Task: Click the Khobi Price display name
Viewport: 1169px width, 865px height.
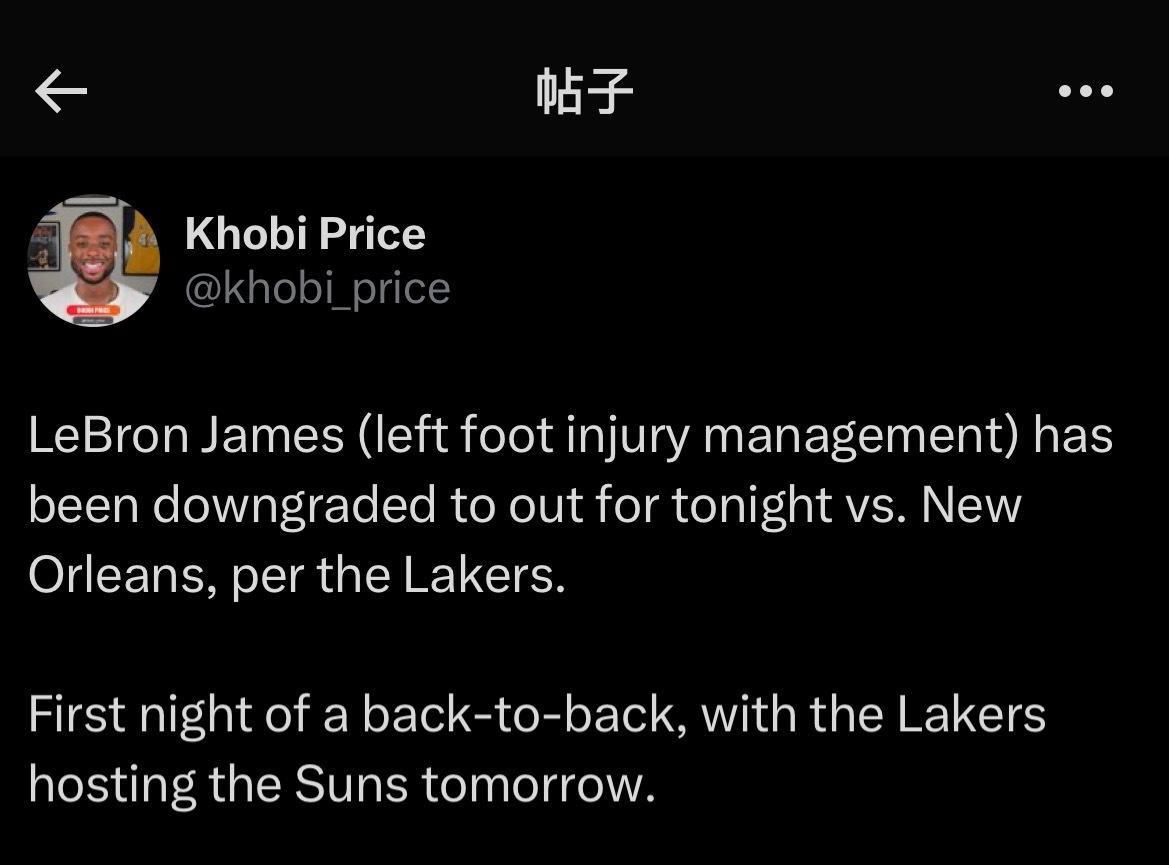Action: tap(305, 234)
